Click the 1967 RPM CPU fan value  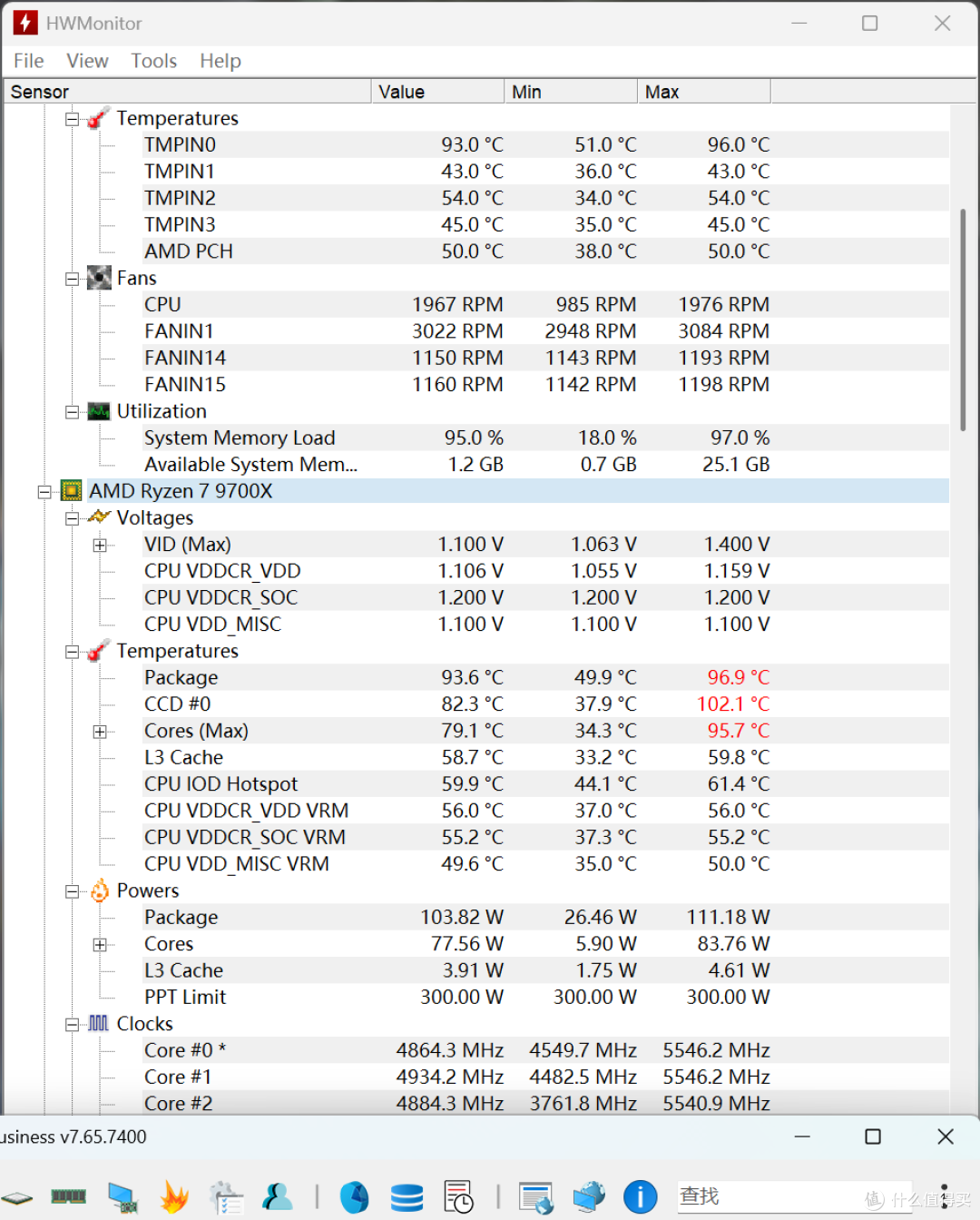(457, 305)
